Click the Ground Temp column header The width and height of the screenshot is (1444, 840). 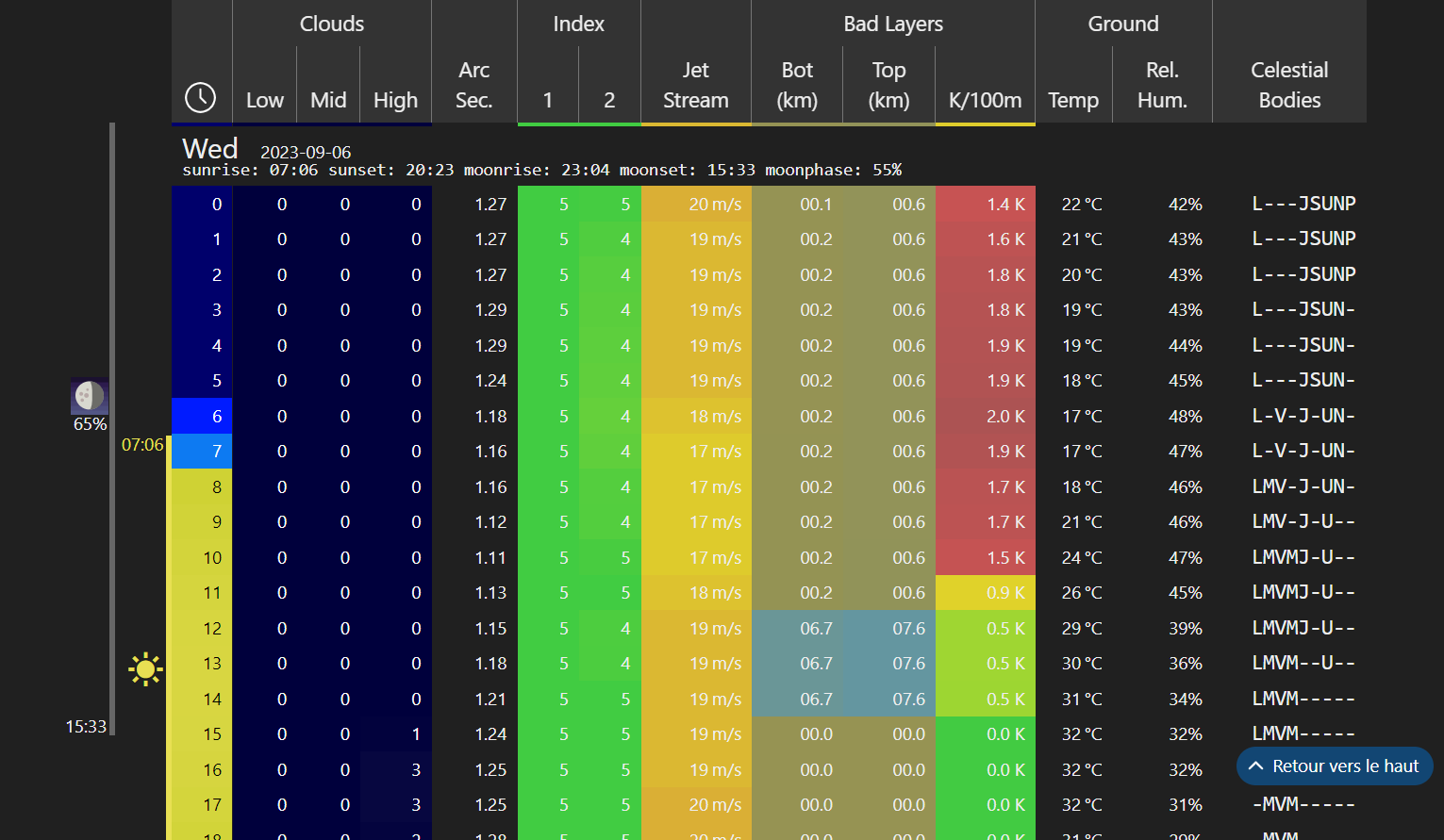1073,100
